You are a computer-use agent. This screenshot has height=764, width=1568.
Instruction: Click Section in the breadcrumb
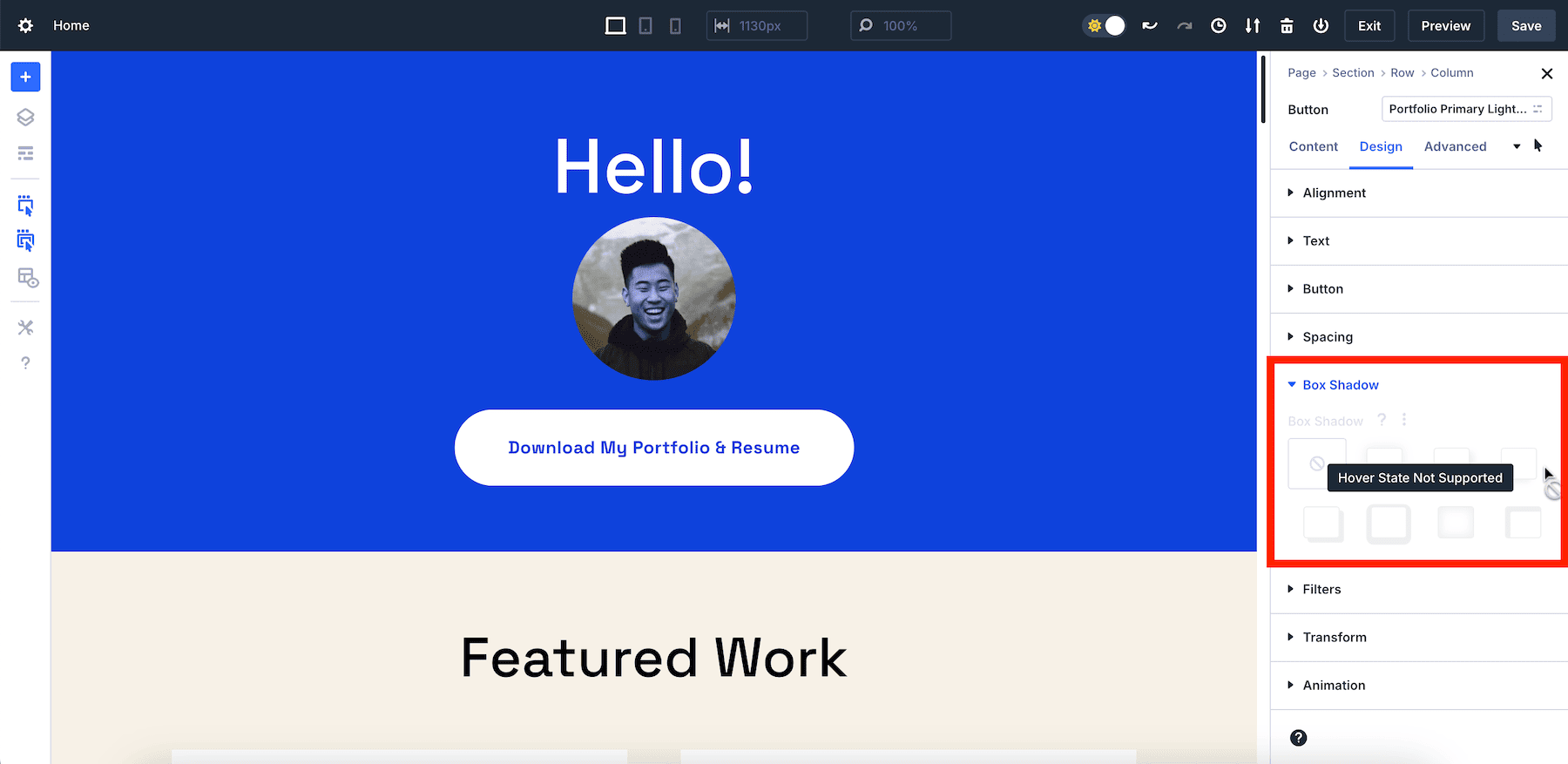(1353, 73)
